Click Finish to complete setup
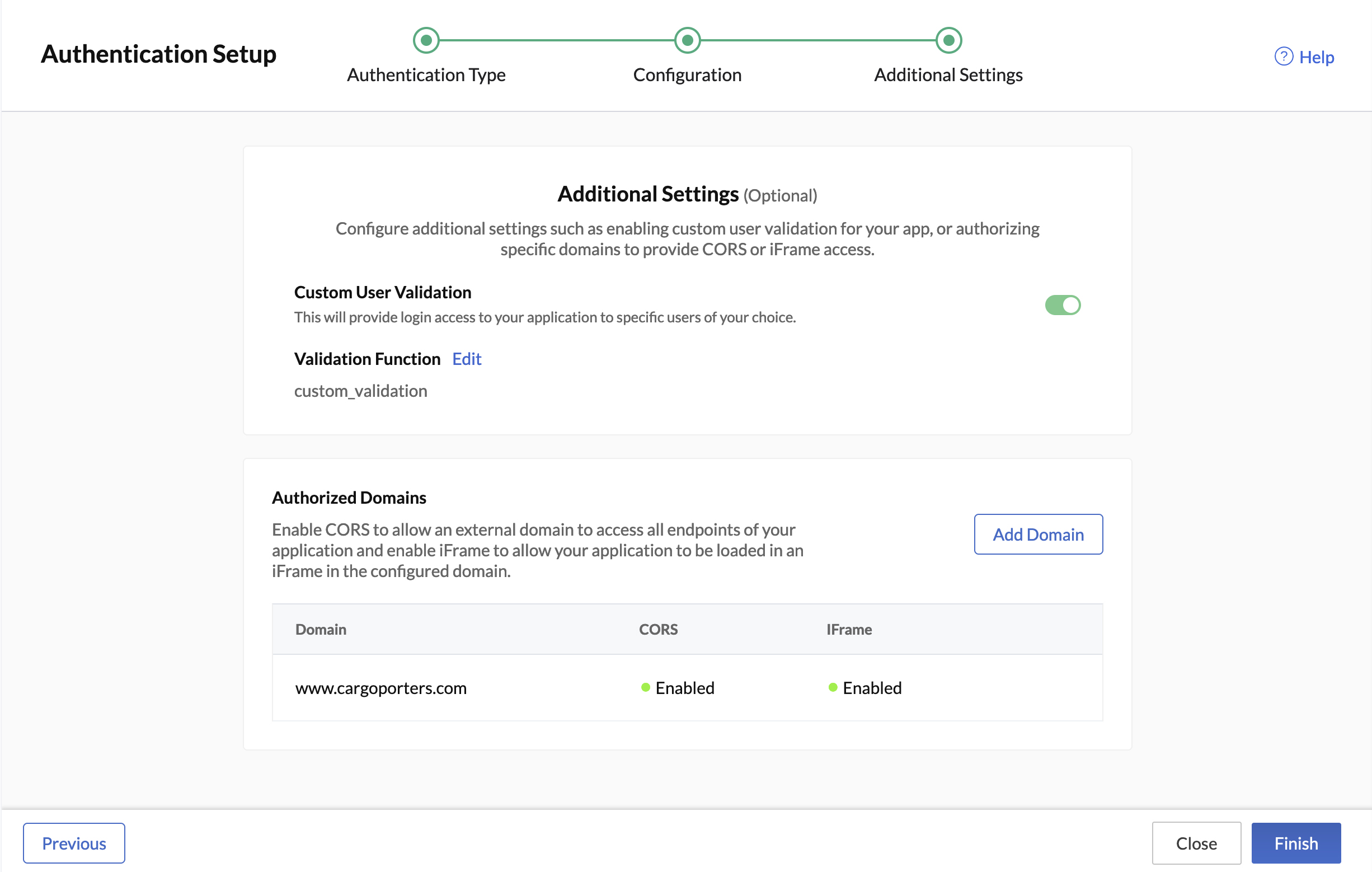 1296,843
